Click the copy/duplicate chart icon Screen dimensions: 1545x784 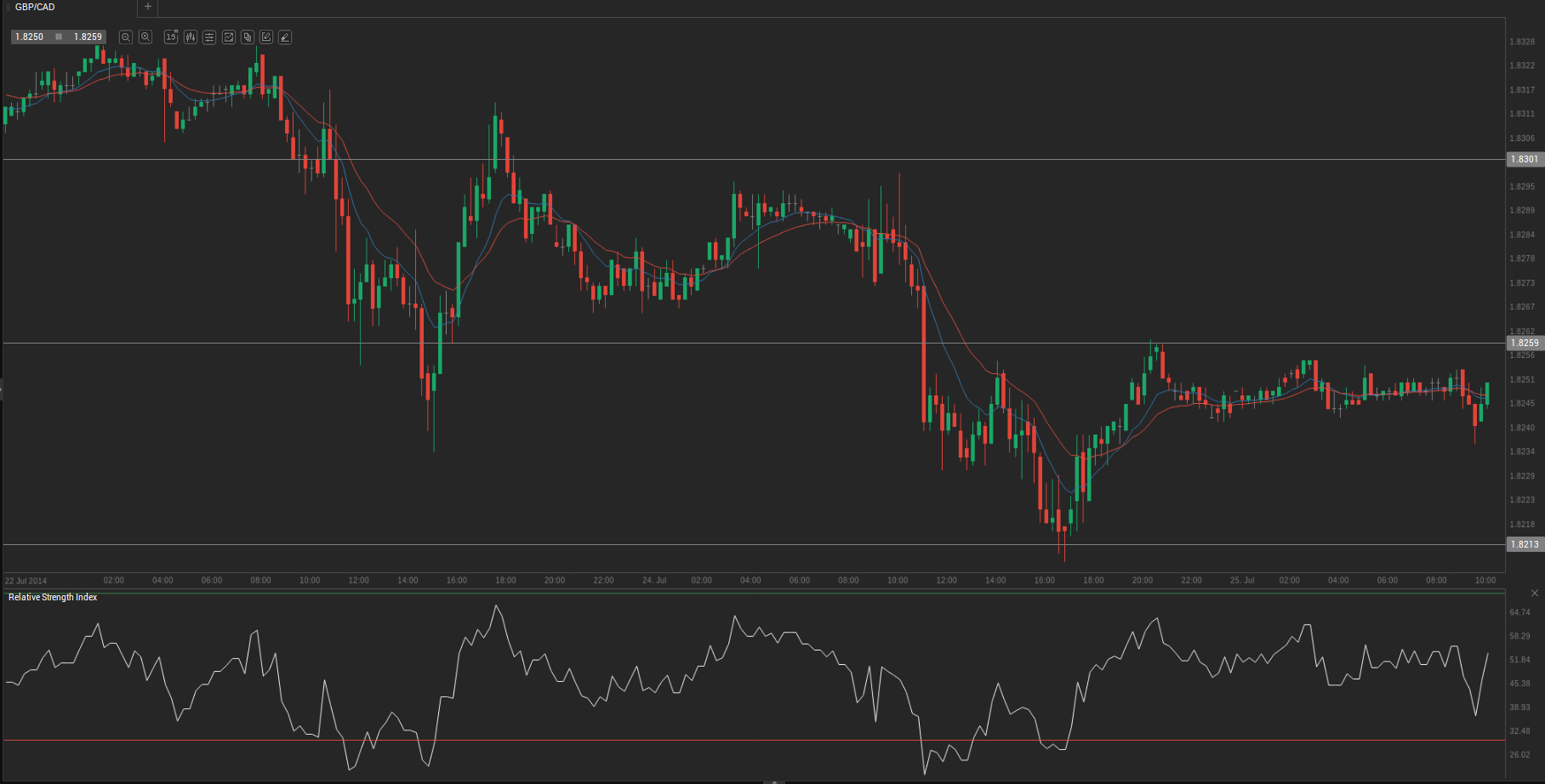248,37
